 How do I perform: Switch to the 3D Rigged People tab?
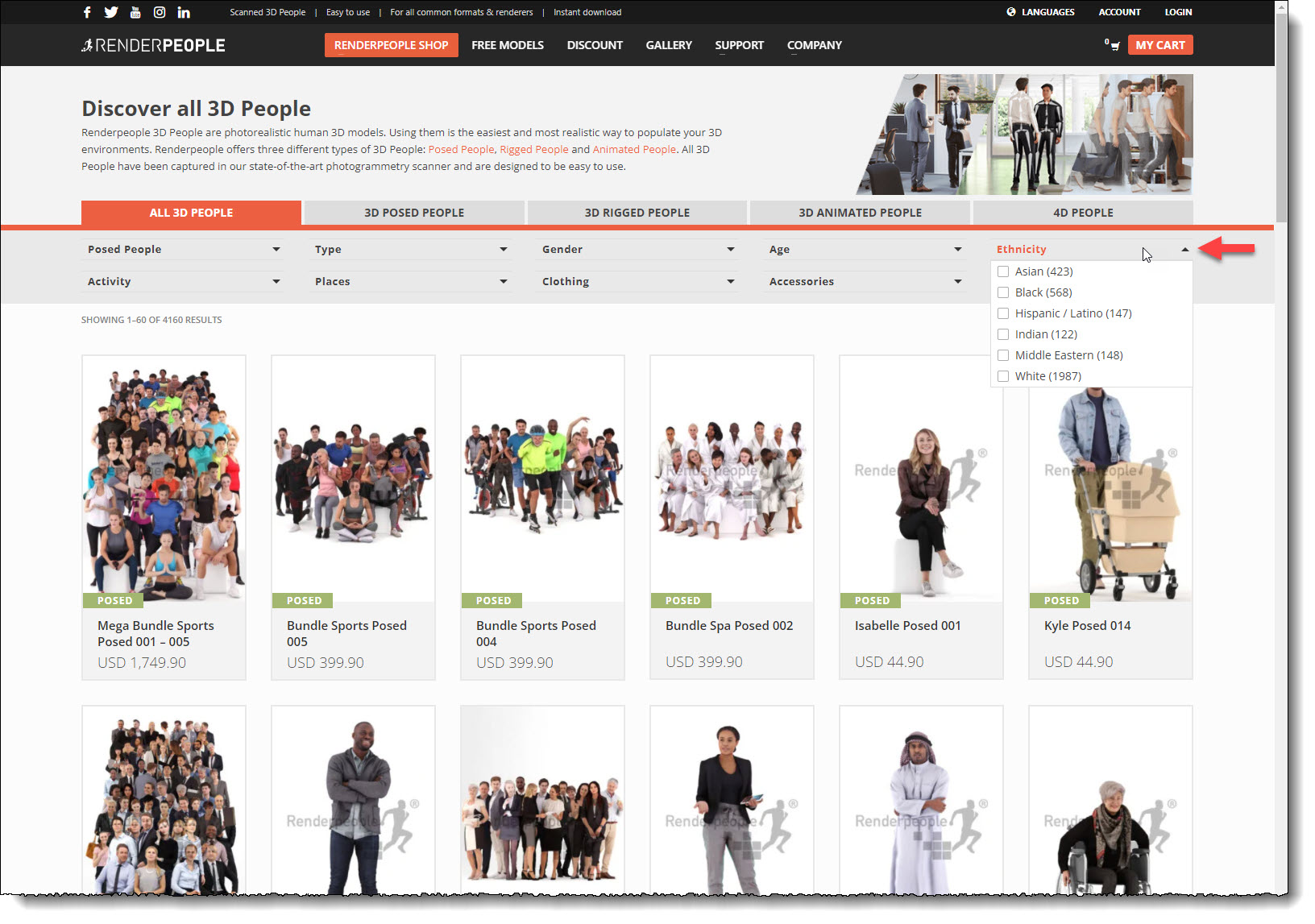tap(637, 213)
